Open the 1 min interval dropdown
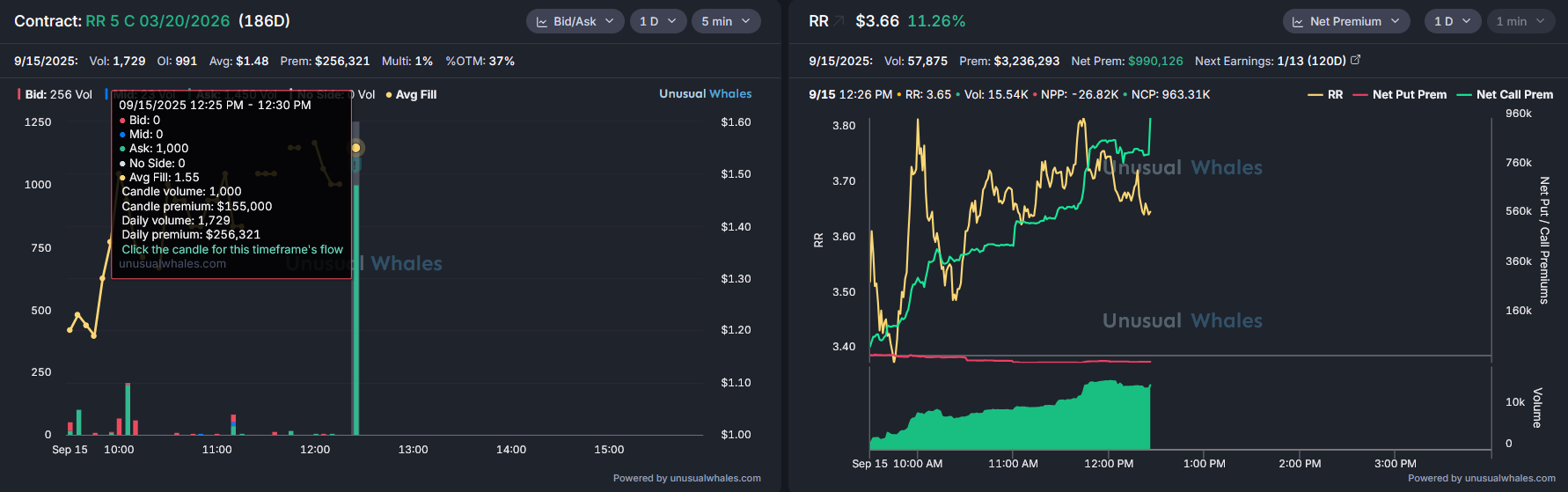The height and width of the screenshot is (492, 1568). (x=1520, y=21)
